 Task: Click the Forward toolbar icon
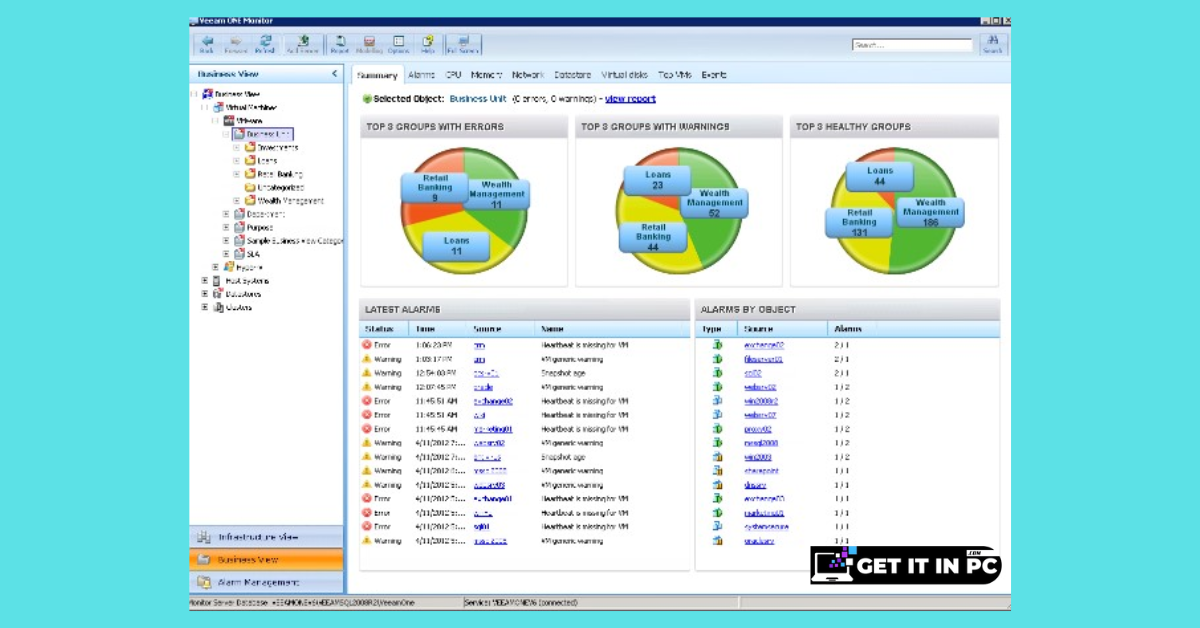236,42
